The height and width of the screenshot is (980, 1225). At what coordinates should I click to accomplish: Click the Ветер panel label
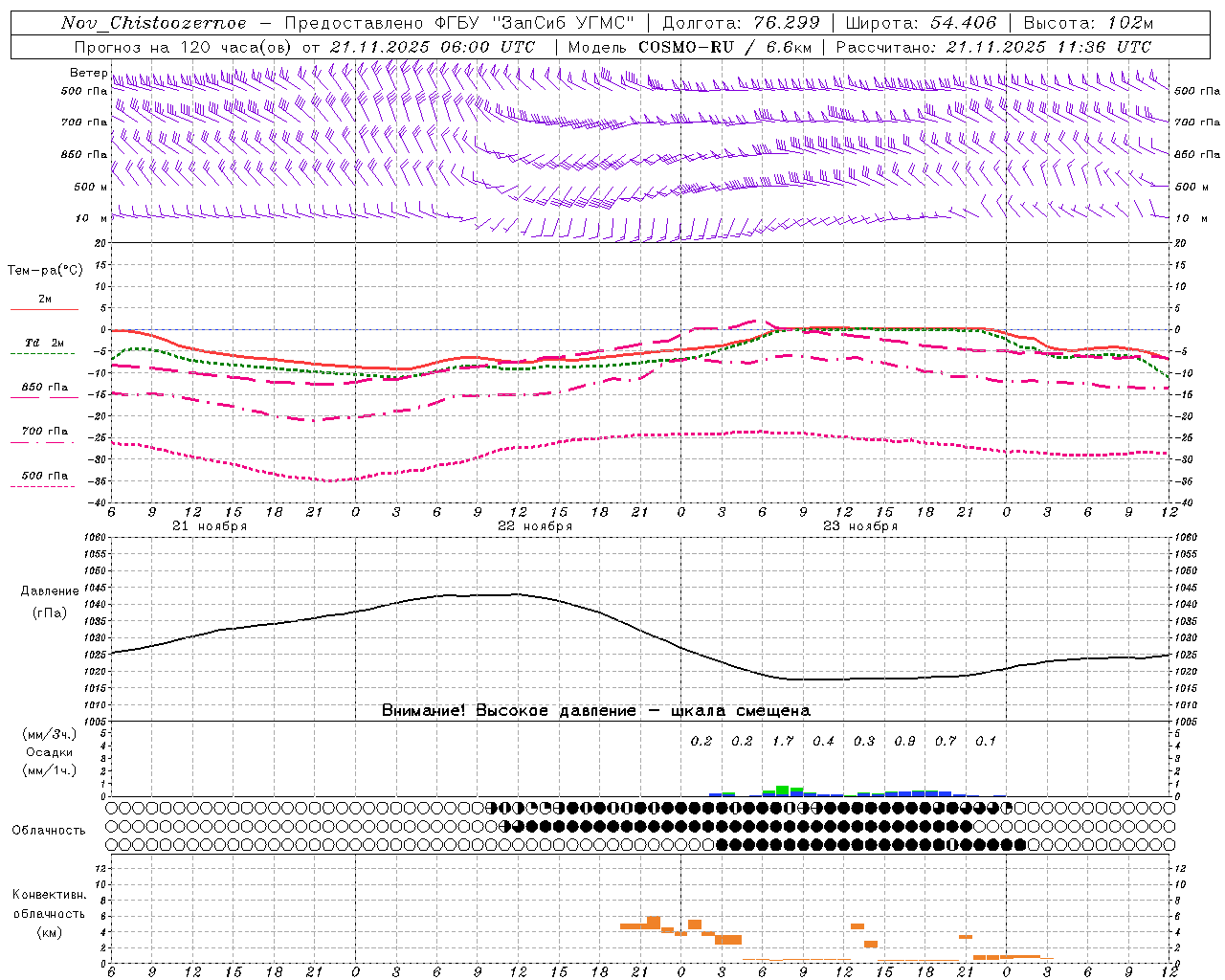(88, 73)
